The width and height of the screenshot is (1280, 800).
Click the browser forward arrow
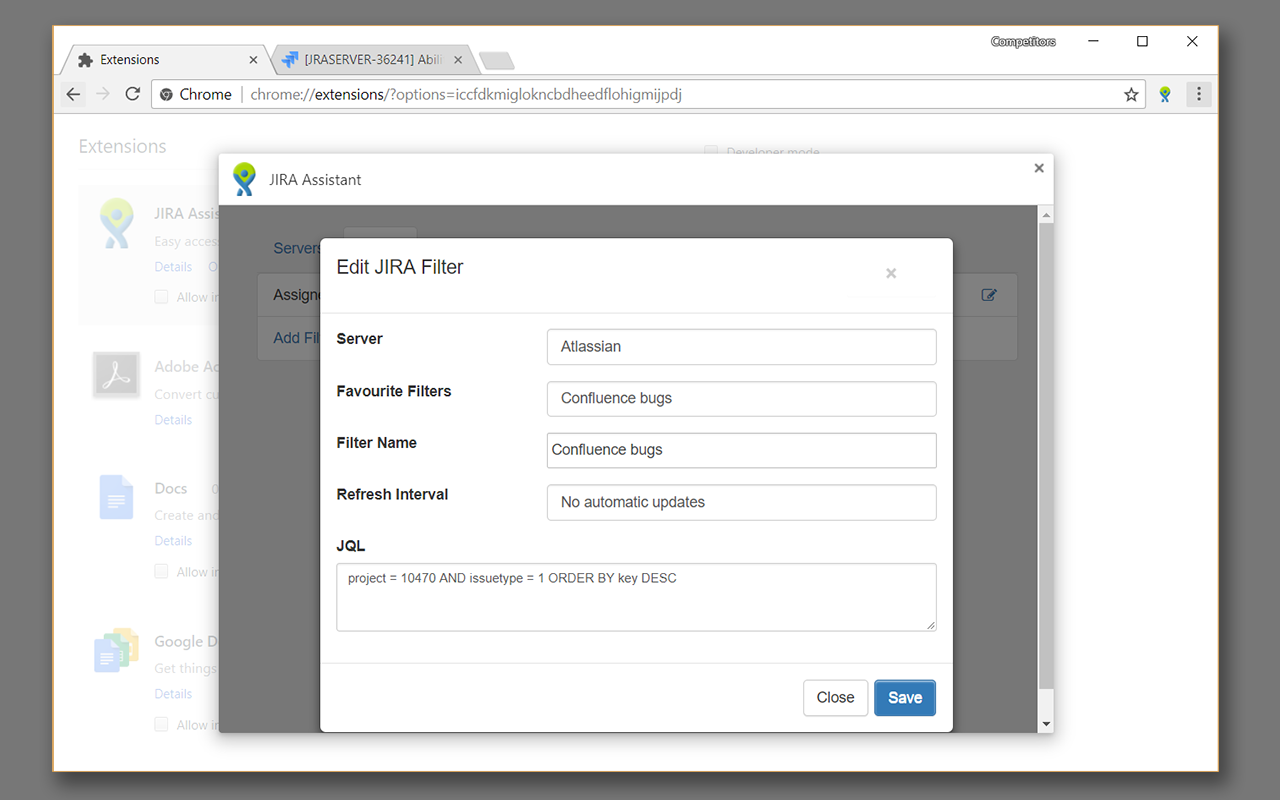point(103,94)
